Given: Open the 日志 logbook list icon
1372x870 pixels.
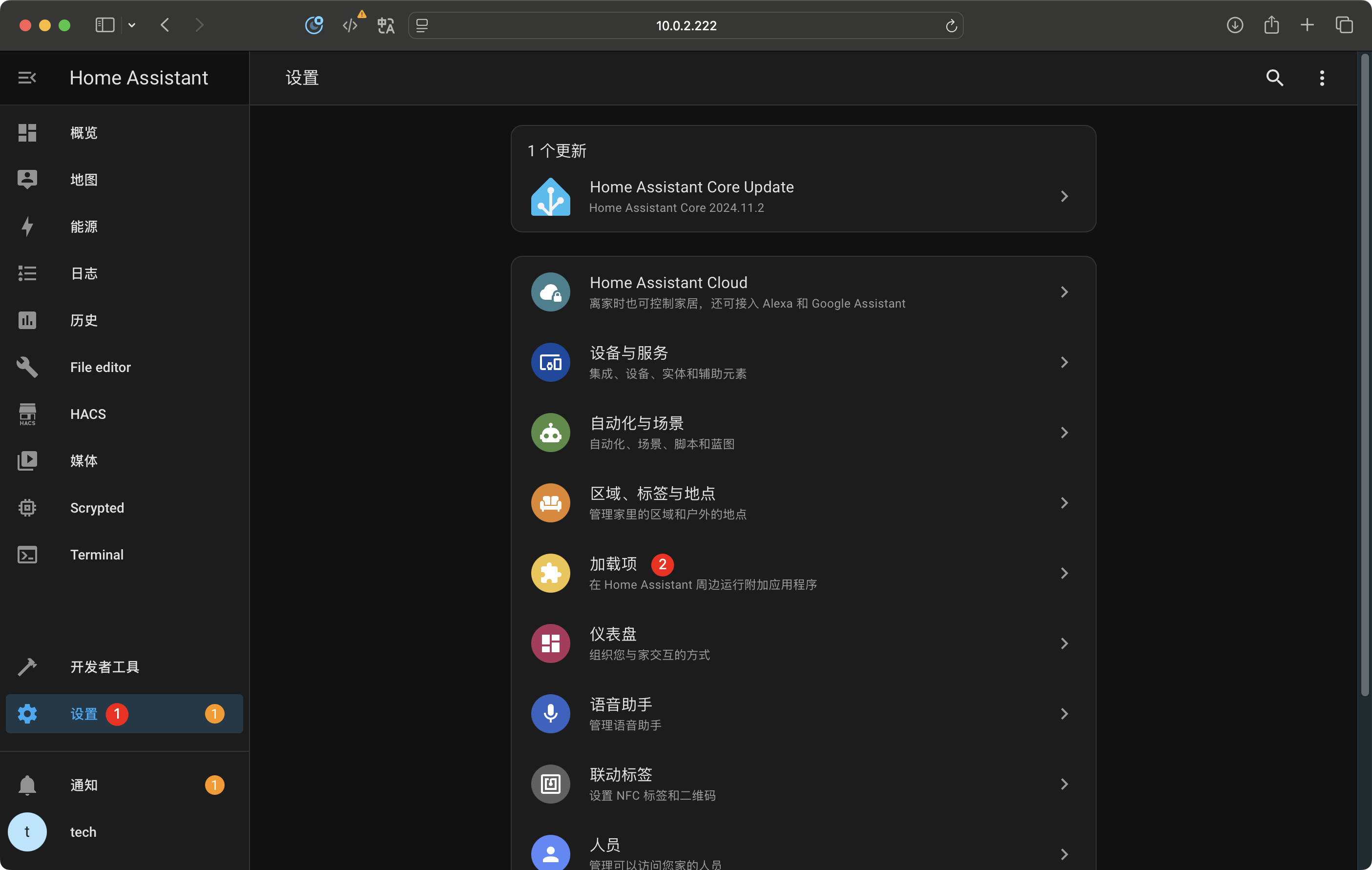Looking at the screenshot, I should 27,273.
